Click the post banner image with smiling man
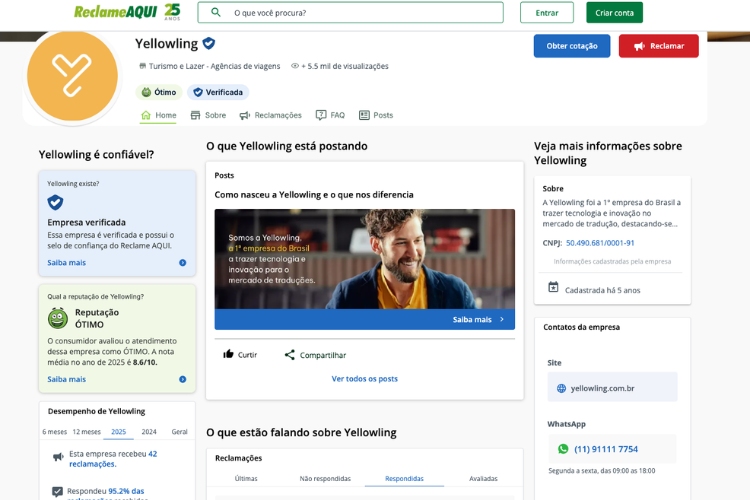 coord(364,259)
